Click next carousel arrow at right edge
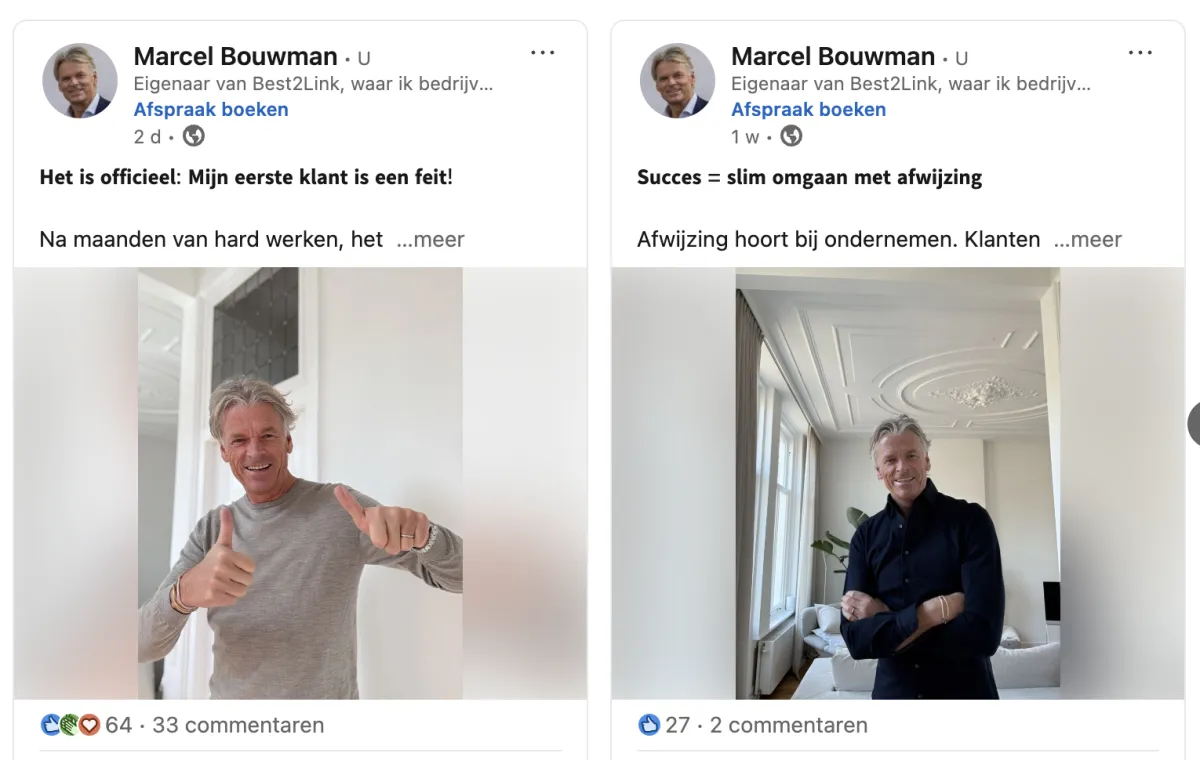 (1194, 423)
